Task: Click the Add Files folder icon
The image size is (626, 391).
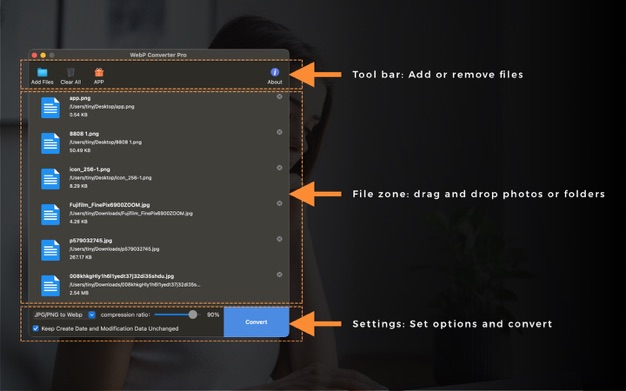Action: pyautogui.click(x=42, y=72)
